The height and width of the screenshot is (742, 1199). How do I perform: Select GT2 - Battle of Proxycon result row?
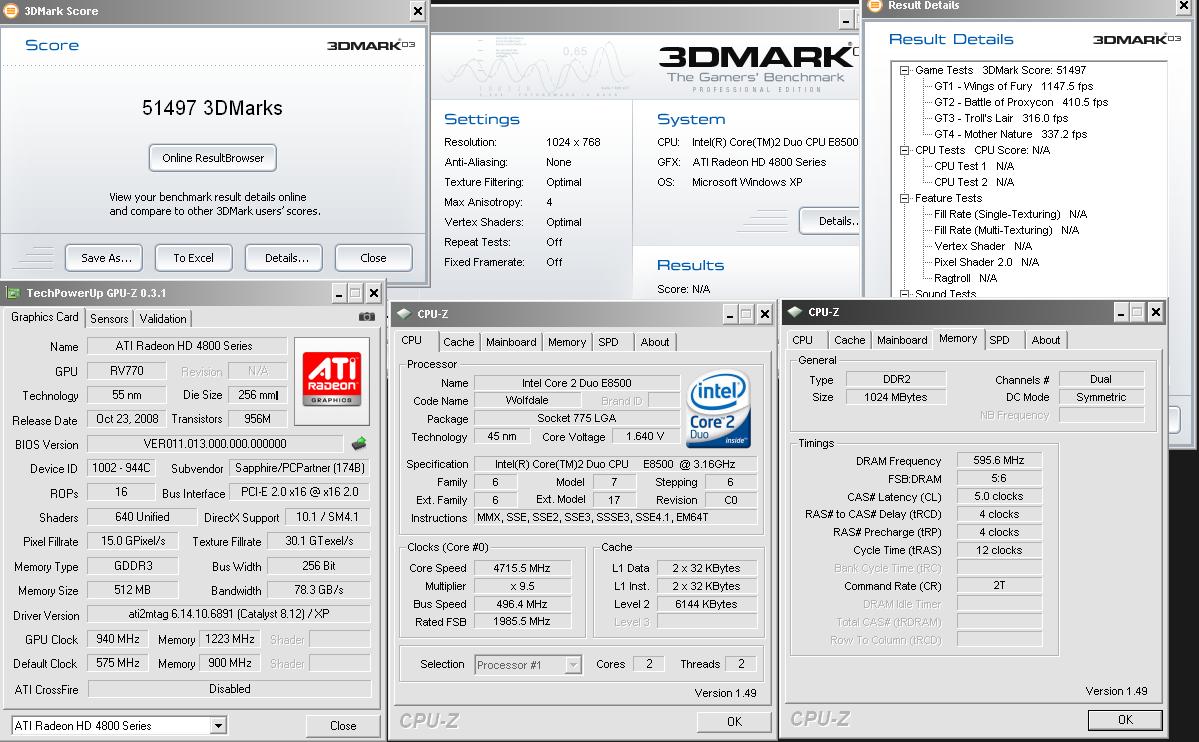pyautogui.click(x=1021, y=103)
